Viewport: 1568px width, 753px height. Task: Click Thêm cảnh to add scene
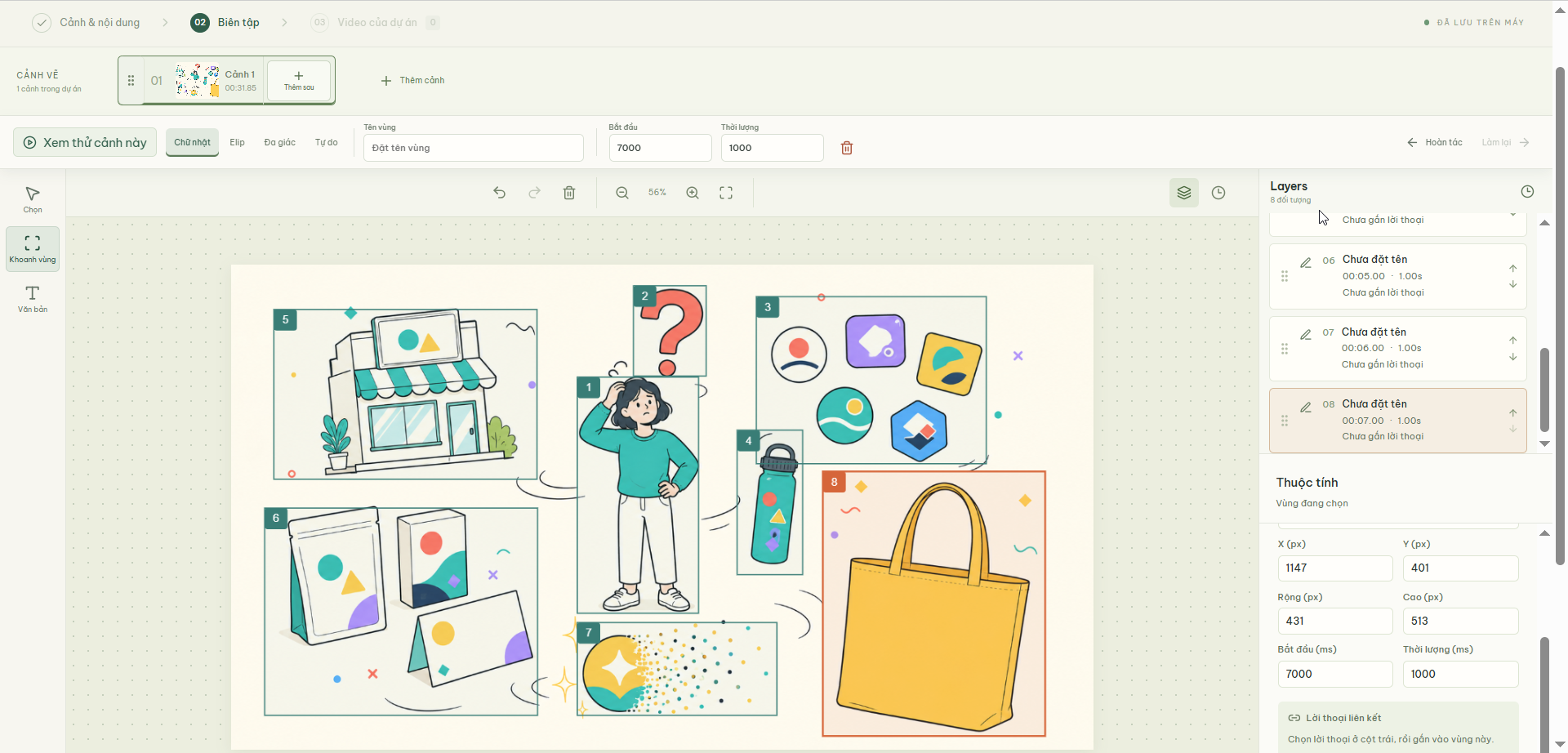412,80
